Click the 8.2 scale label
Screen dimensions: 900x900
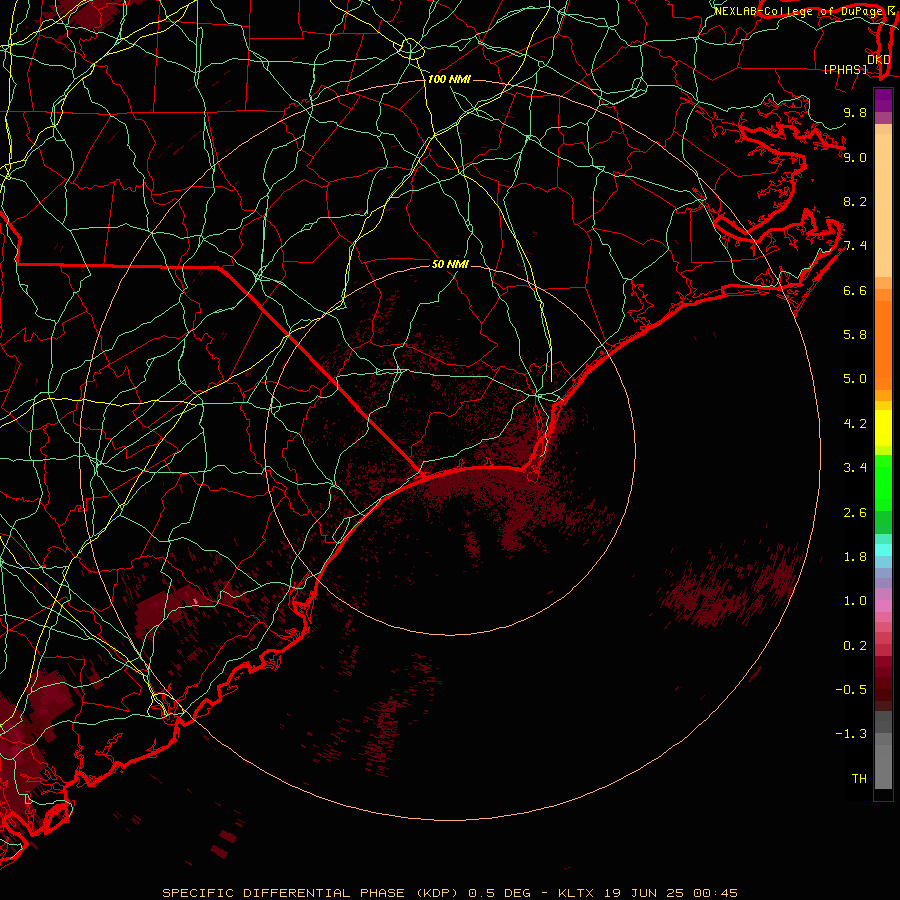point(855,201)
